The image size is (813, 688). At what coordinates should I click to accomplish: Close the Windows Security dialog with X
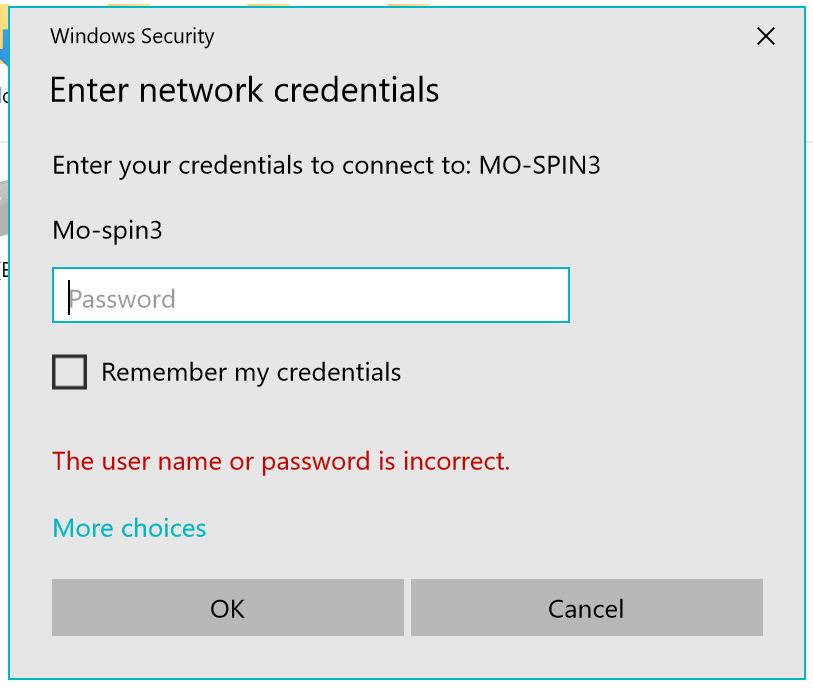click(765, 36)
